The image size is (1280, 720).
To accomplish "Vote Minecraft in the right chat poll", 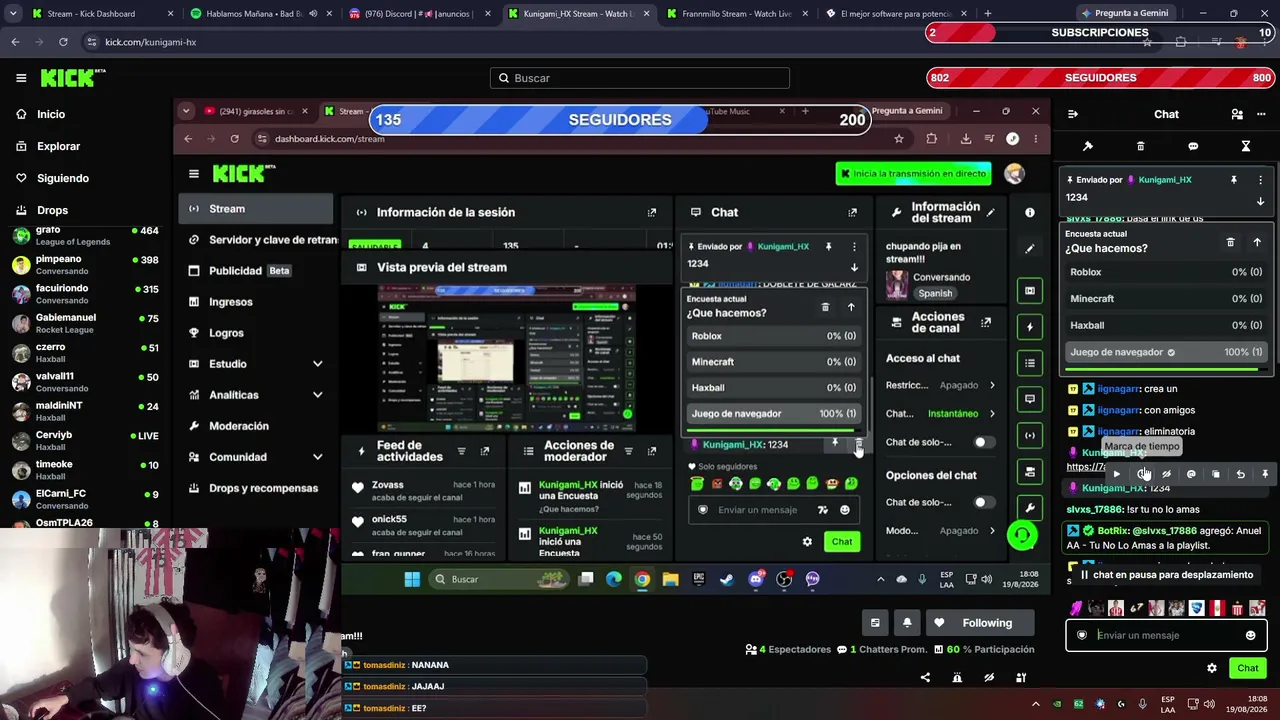I will pyautogui.click(x=1166, y=298).
